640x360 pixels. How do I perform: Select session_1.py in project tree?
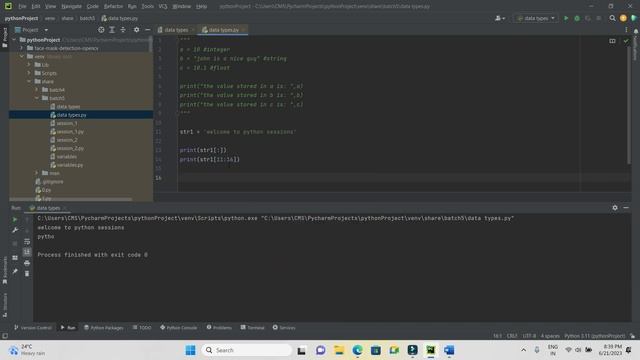(x=70, y=131)
